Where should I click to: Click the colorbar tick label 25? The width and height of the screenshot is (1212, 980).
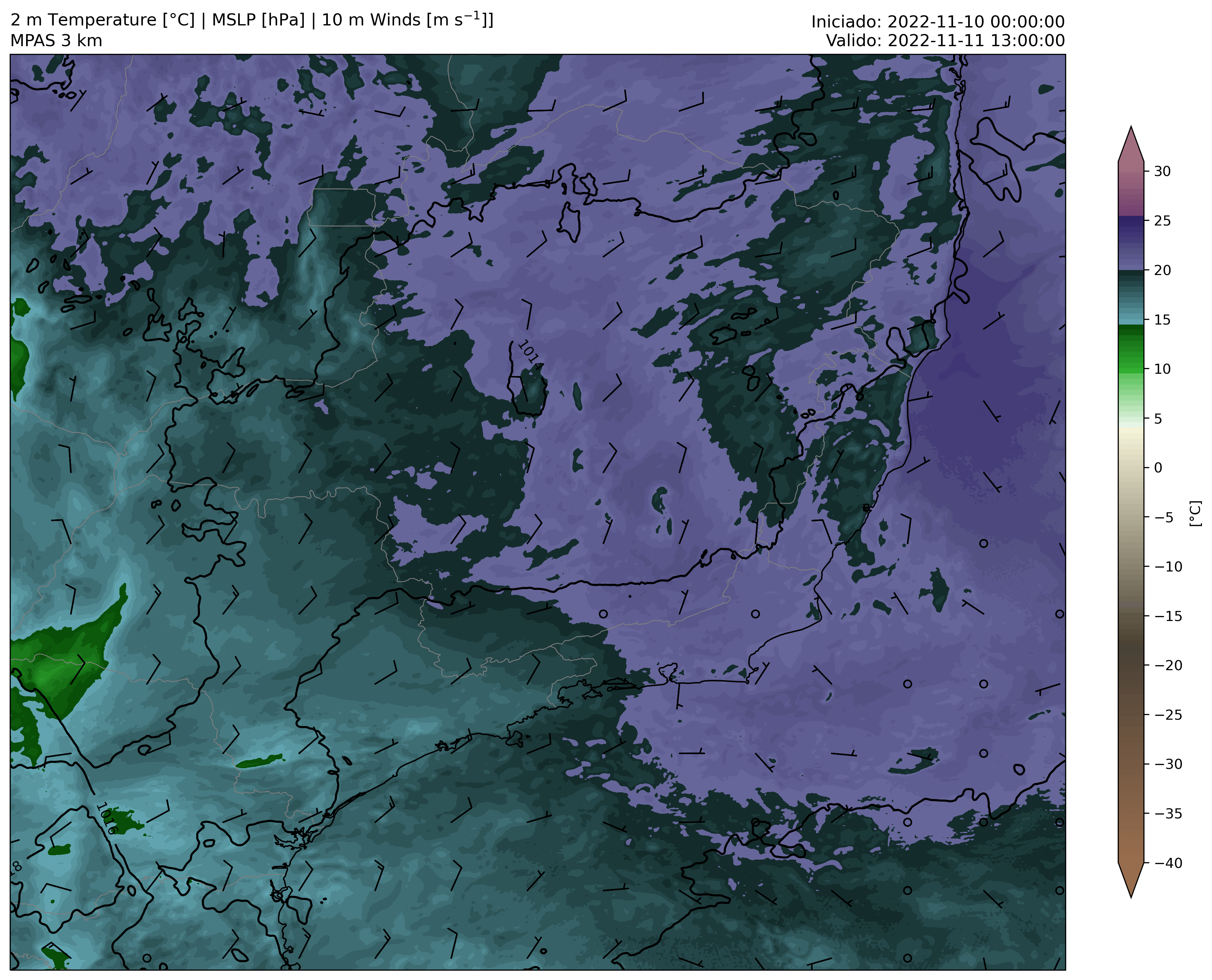[1162, 221]
